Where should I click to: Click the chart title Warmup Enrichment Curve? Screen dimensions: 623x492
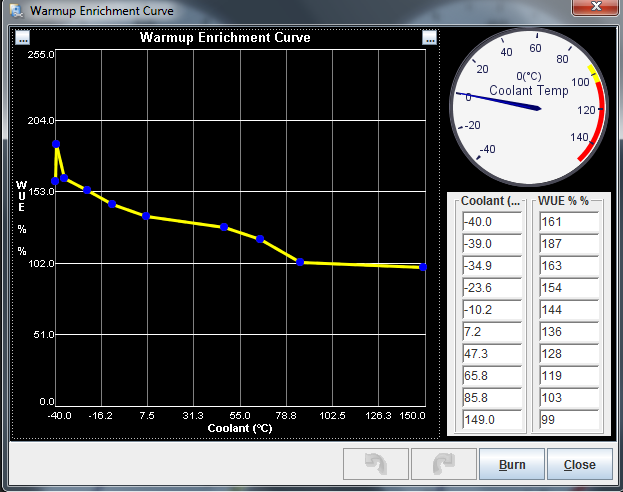pyautogui.click(x=225, y=37)
